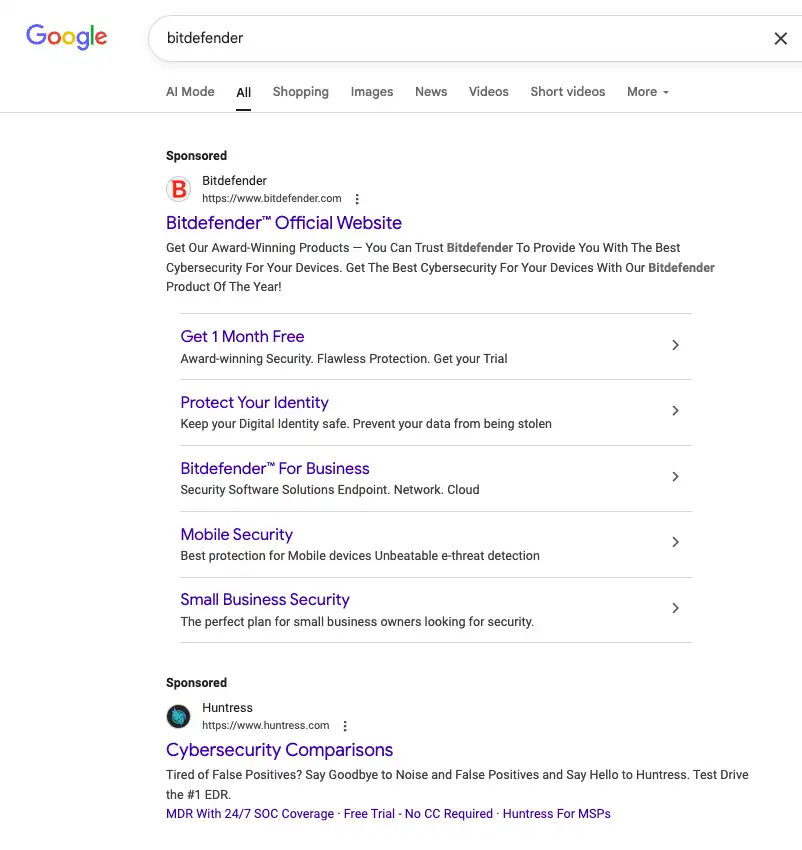Open Free Trial - No CC Required link

pos(418,814)
